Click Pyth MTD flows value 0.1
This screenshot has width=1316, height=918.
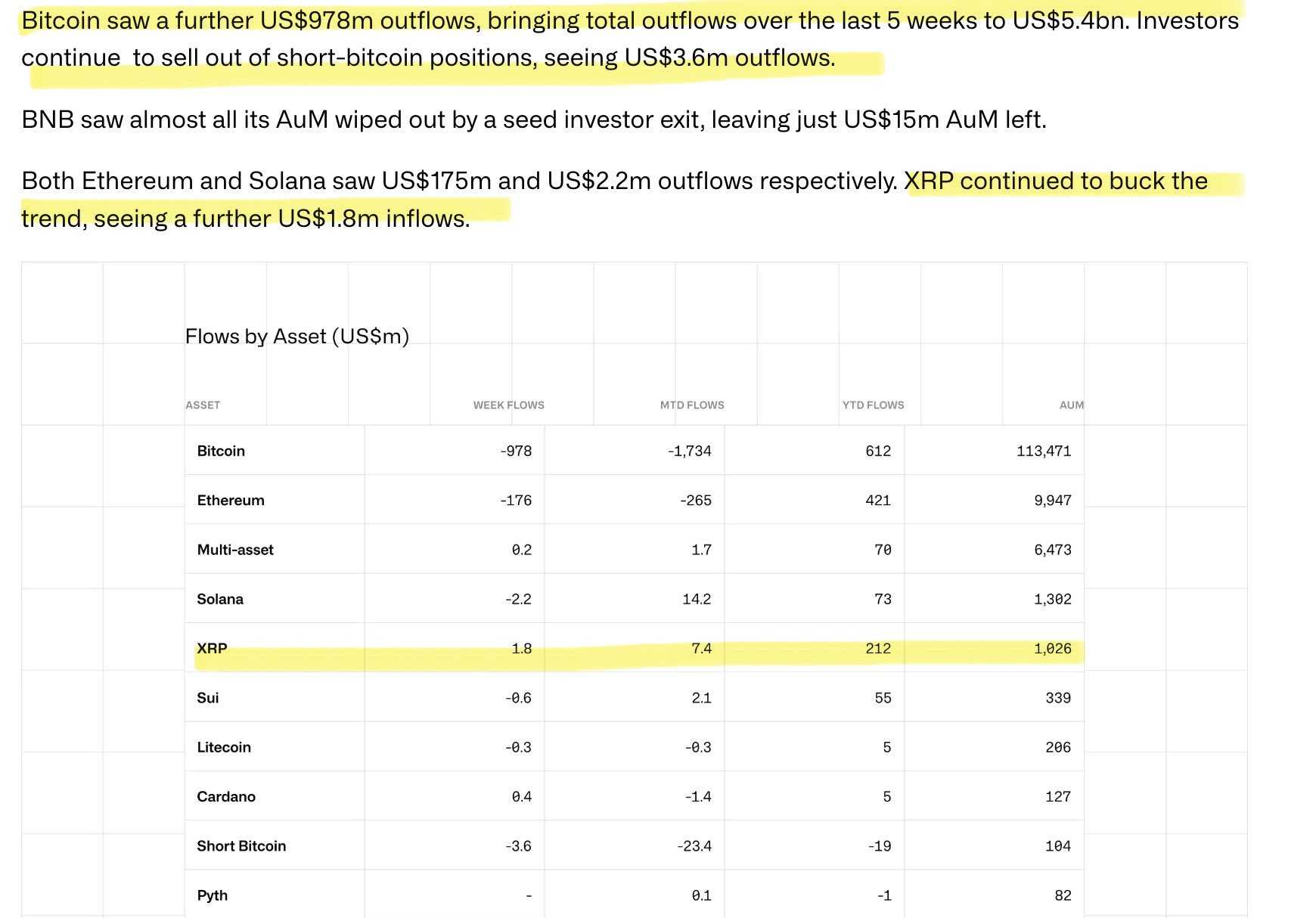(x=702, y=895)
